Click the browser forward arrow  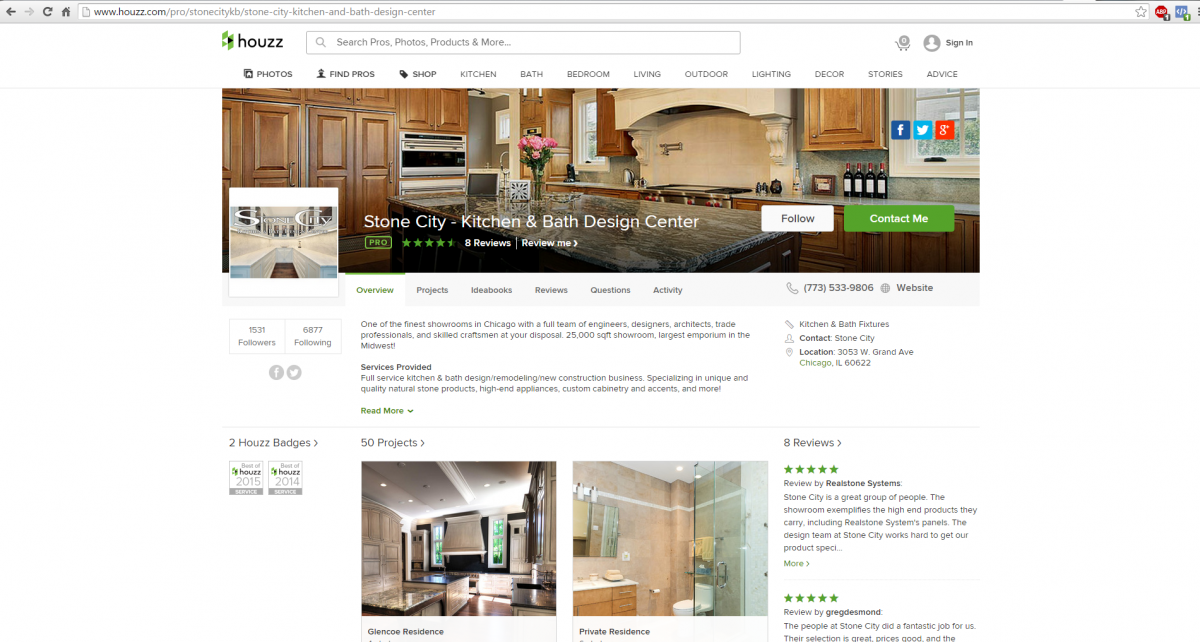point(29,12)
